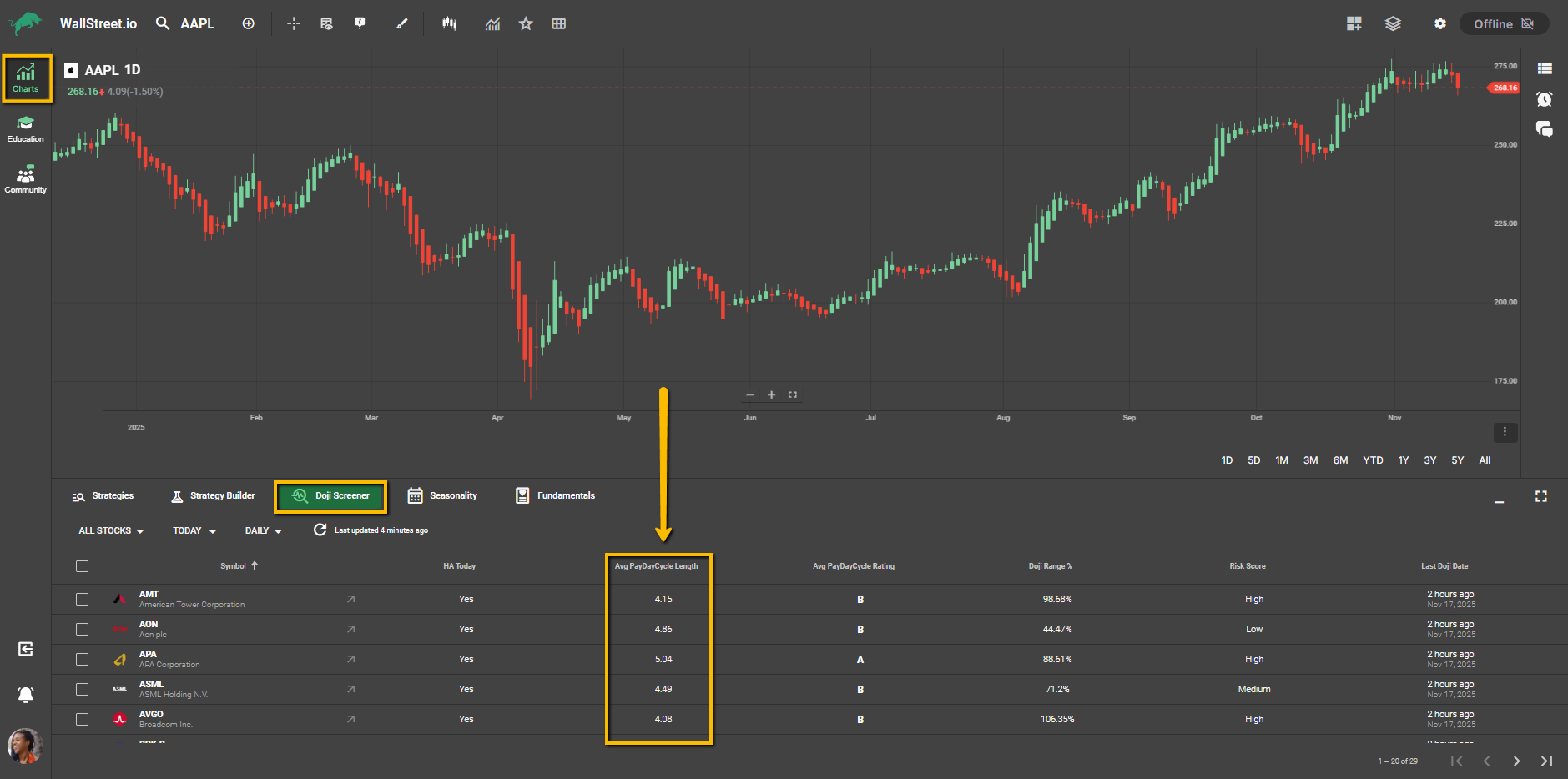The height and width of the screenshot is (779, 1568).
Task: Open the alarm clock alerts panel
Action: (1544, 99)
